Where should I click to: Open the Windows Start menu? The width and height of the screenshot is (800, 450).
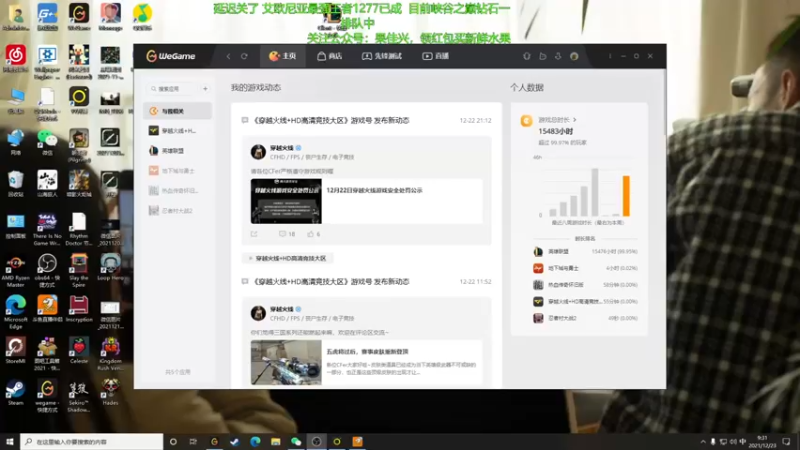10,442
